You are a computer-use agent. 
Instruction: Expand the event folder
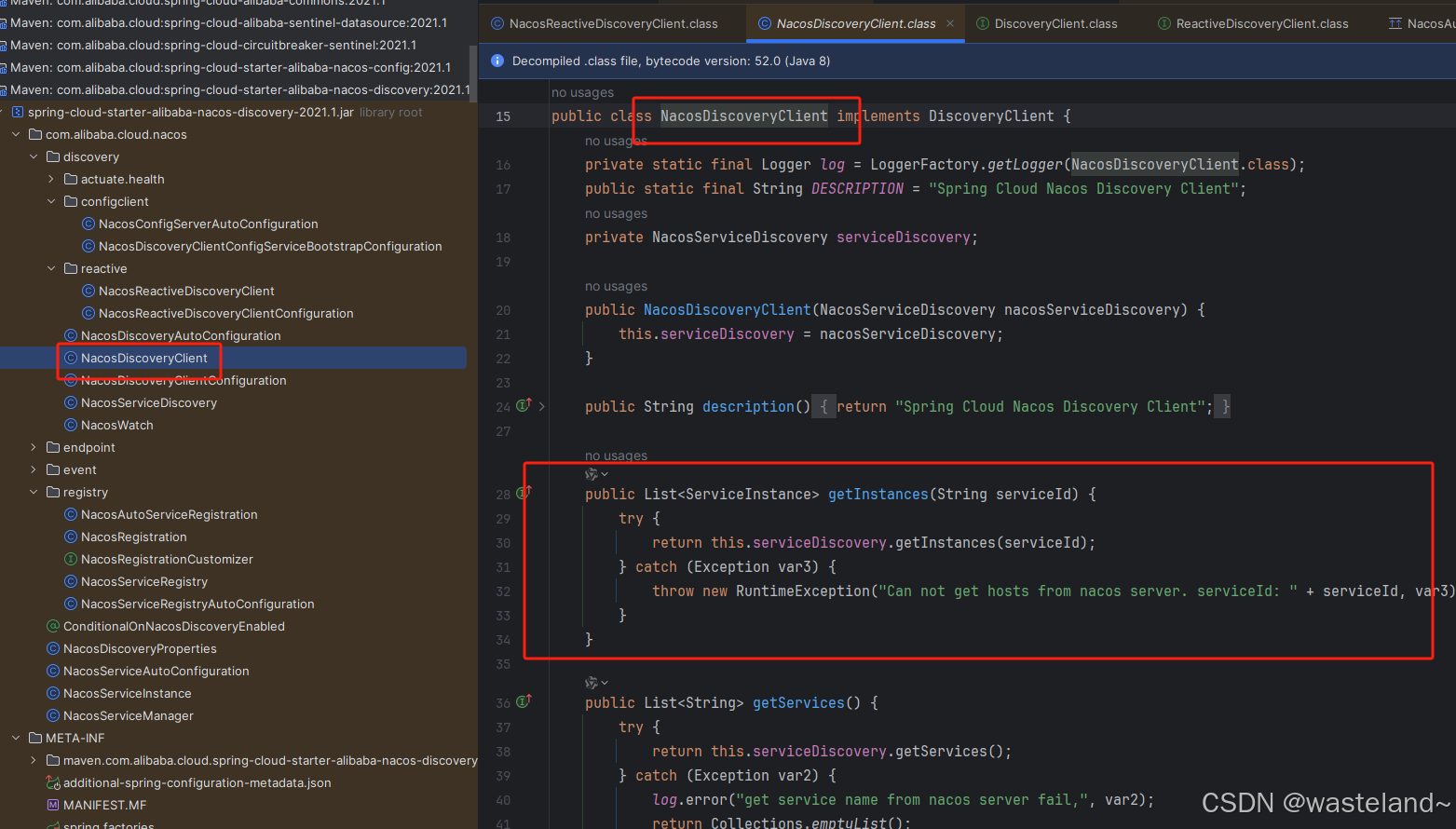[x=34, y=469]
